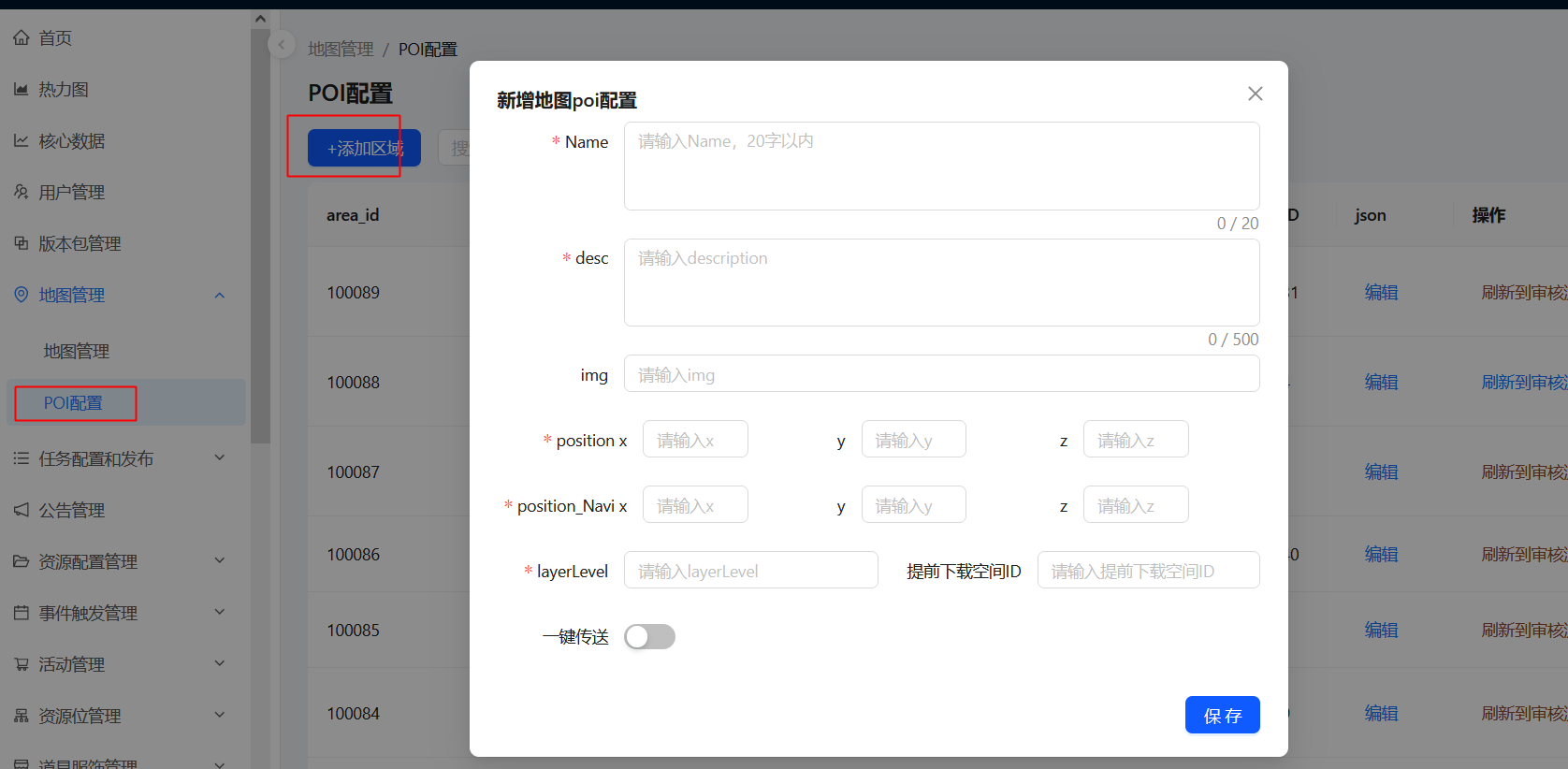This screenshot has width=1568, height=769.
Task: Click the megaphone icon beside 公告管理
Action: tap(22, 511)
